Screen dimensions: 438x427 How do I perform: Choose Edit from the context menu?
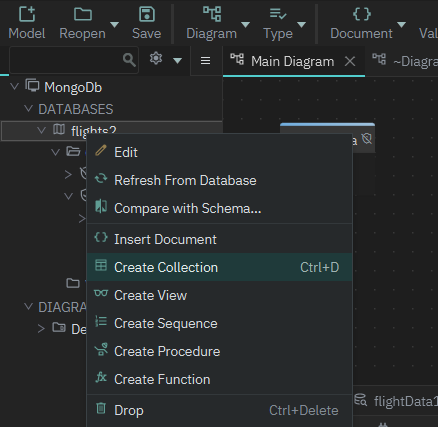[219, 152]
